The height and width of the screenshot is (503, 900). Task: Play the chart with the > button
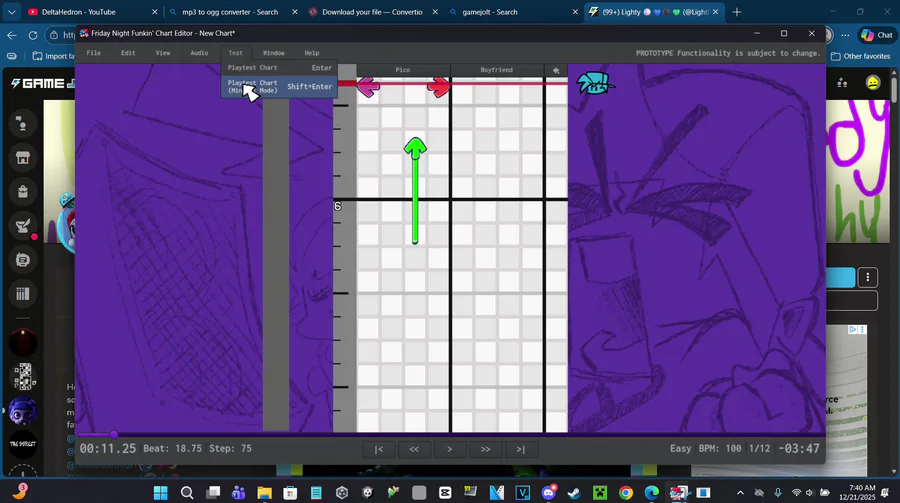(449, 449)
